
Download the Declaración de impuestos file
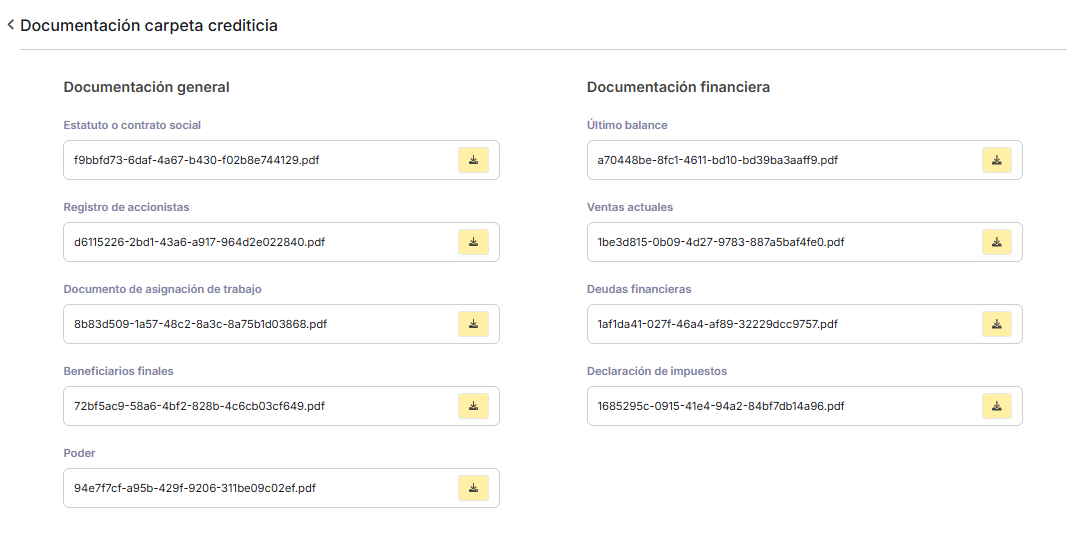(997, 406)
